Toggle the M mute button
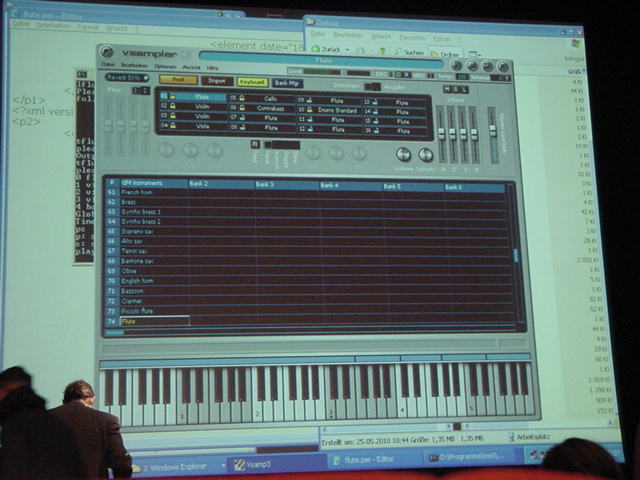The height and width of the screenshot is (480, 640). pyautogui.click(x=447, y=89)
